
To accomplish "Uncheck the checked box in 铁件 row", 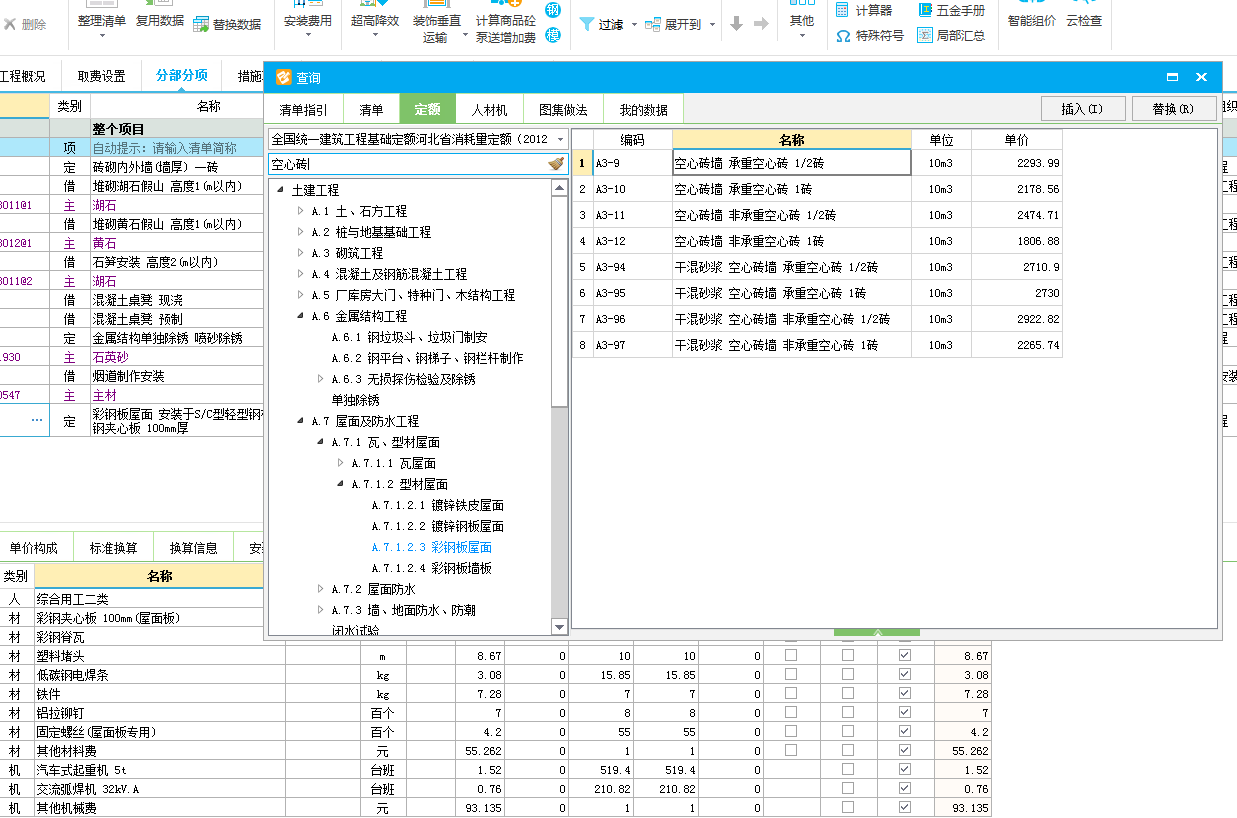I will pos(905,693).
